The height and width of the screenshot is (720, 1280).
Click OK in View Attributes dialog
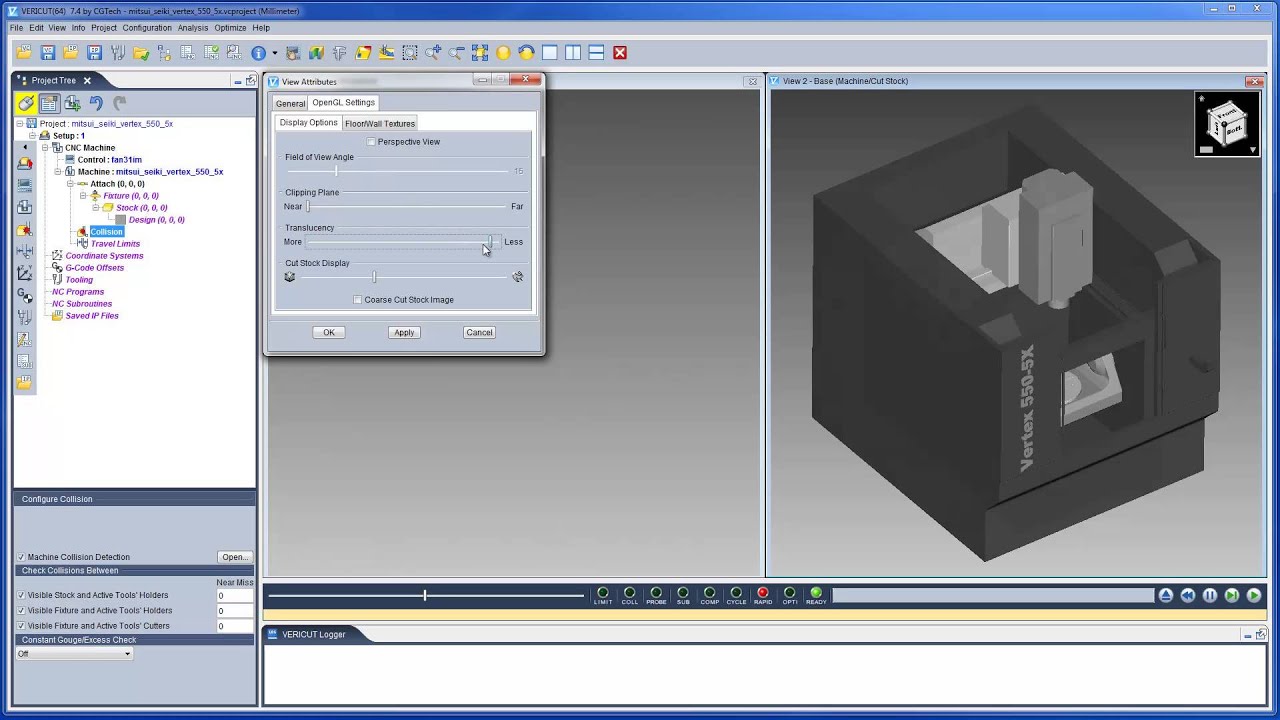(x=329, y=332)
